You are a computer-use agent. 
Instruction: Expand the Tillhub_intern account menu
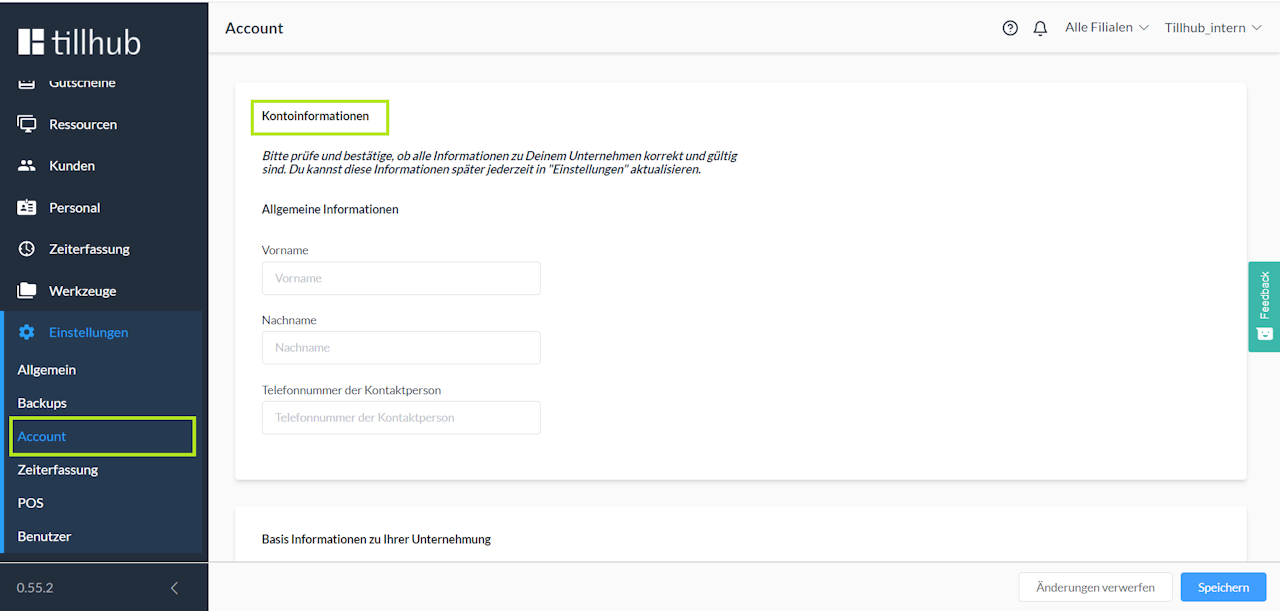[1212, 28]
